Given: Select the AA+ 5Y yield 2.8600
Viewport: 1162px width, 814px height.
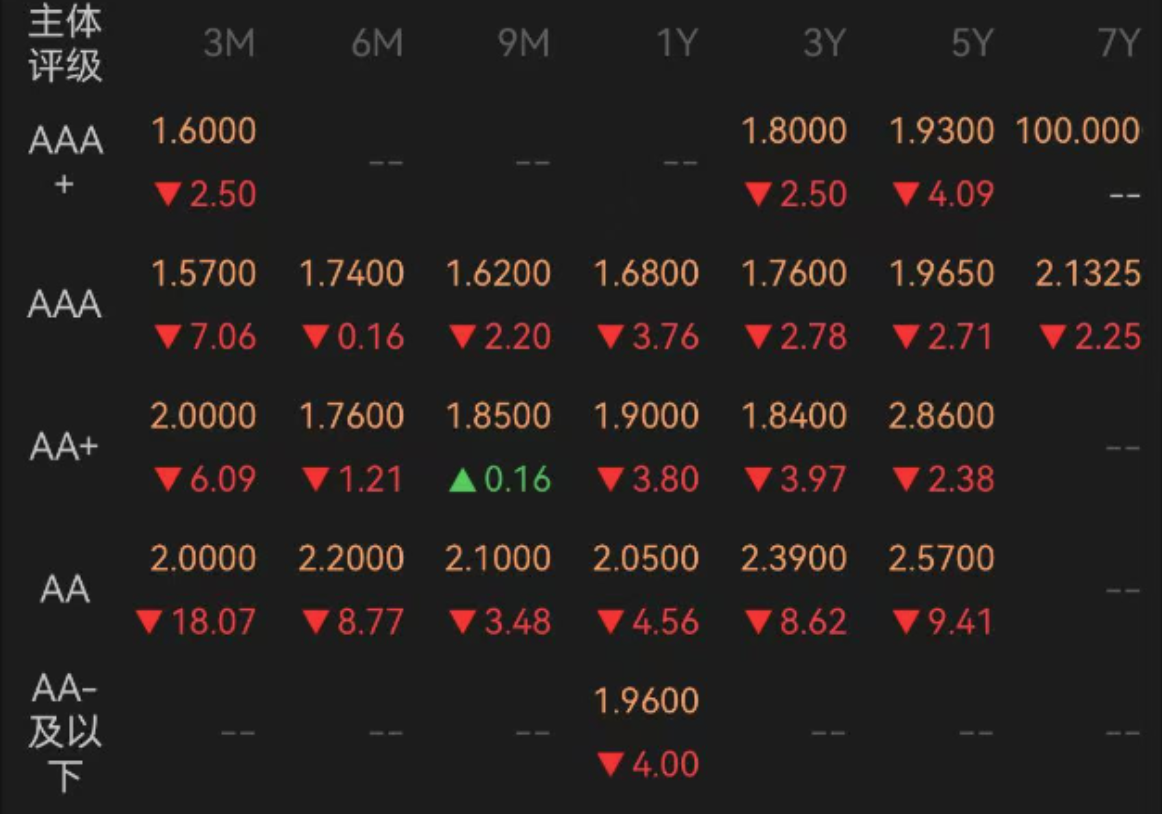Looking at the screenshot, I should (x=941, y=416).
